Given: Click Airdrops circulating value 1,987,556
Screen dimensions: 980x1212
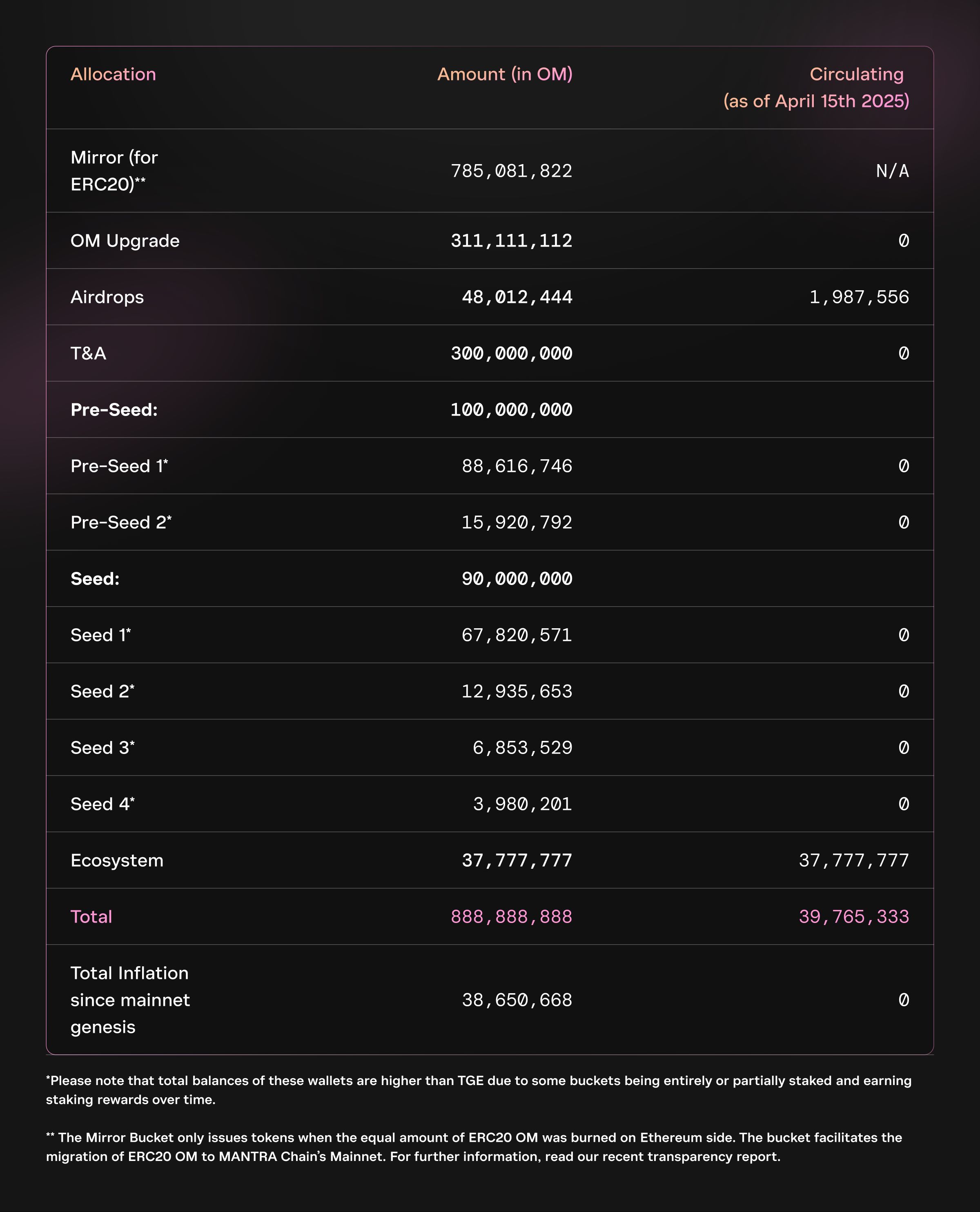Looking at the screenshot, I should 859,297.
